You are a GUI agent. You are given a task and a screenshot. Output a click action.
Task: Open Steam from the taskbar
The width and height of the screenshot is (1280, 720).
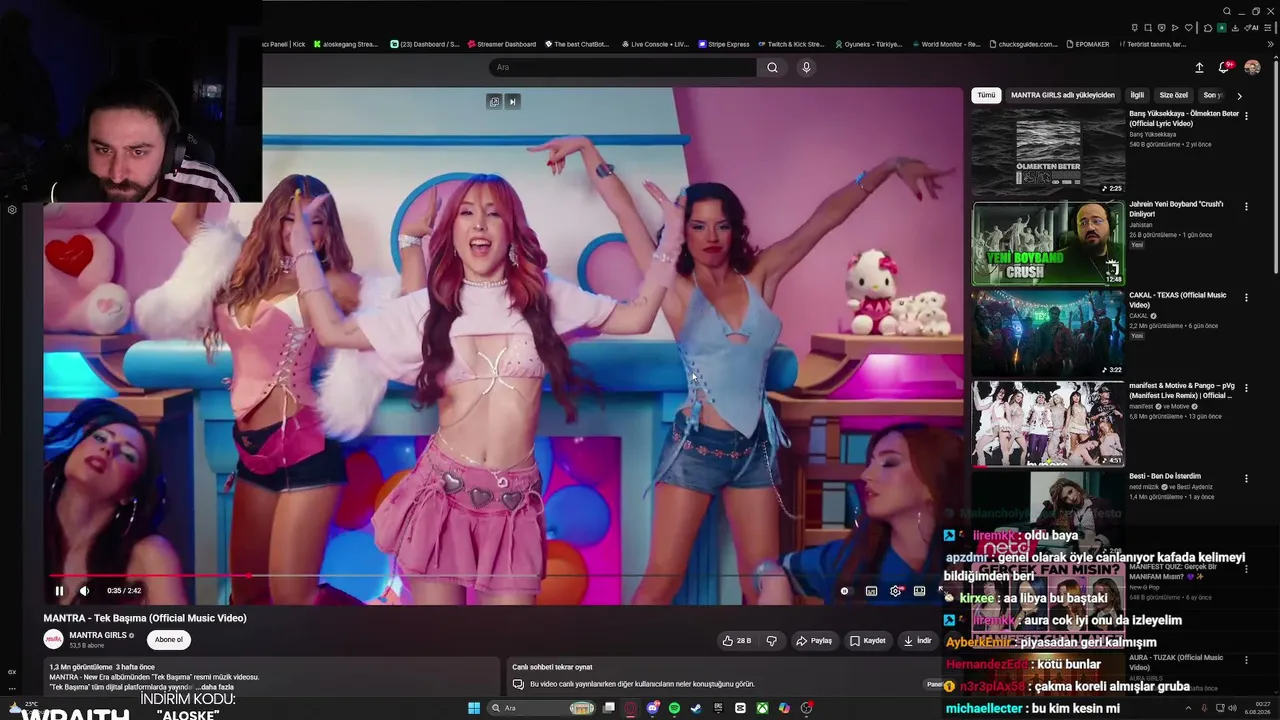[696, 708]
